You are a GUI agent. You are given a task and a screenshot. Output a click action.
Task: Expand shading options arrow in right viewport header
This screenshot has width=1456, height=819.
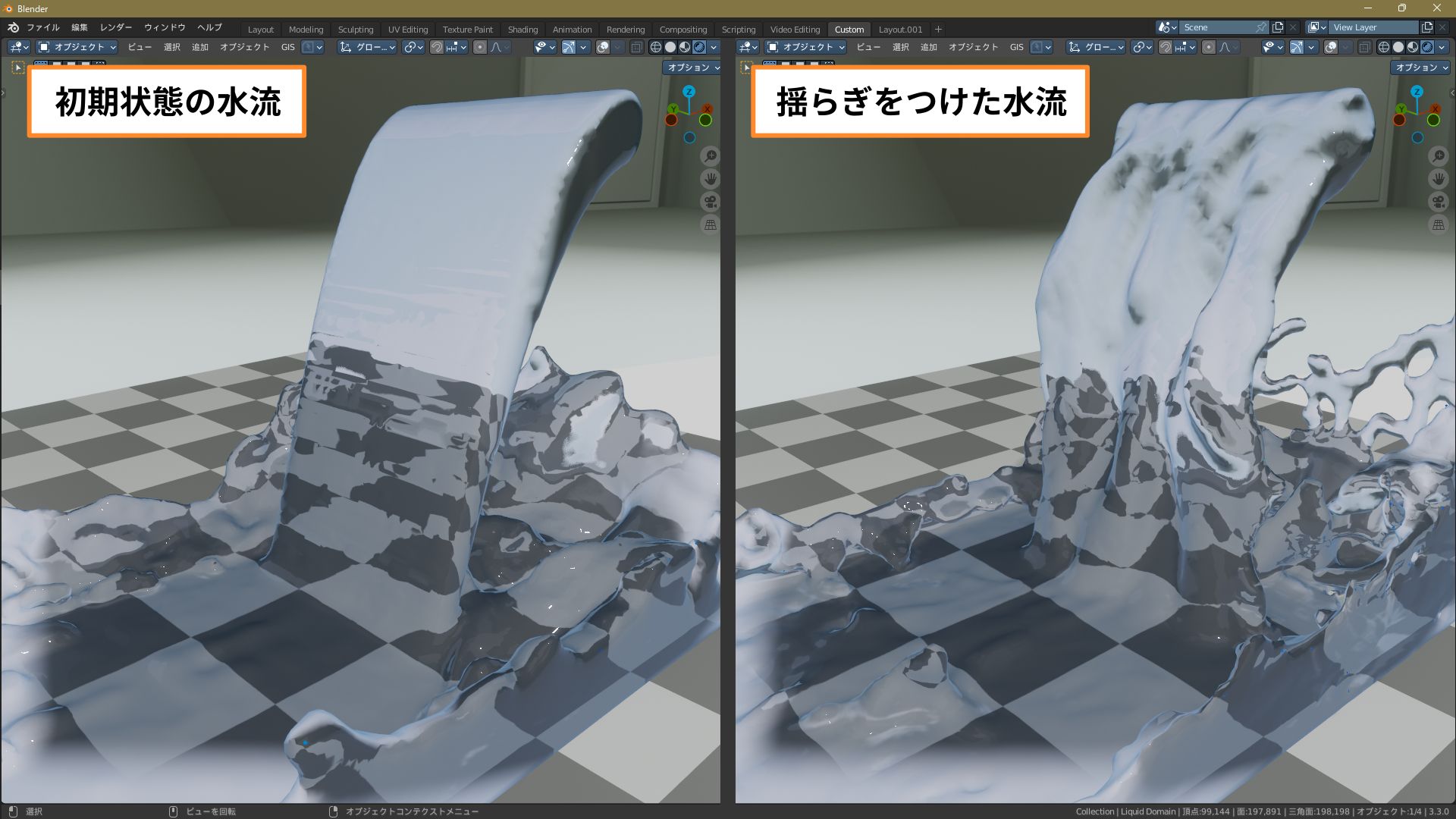1442,47
